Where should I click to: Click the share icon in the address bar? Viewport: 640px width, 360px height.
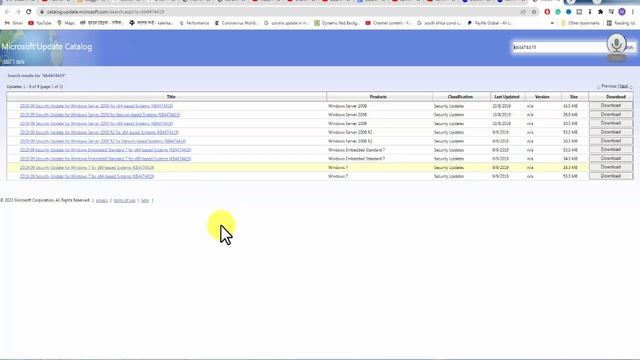tap(523, 12)
